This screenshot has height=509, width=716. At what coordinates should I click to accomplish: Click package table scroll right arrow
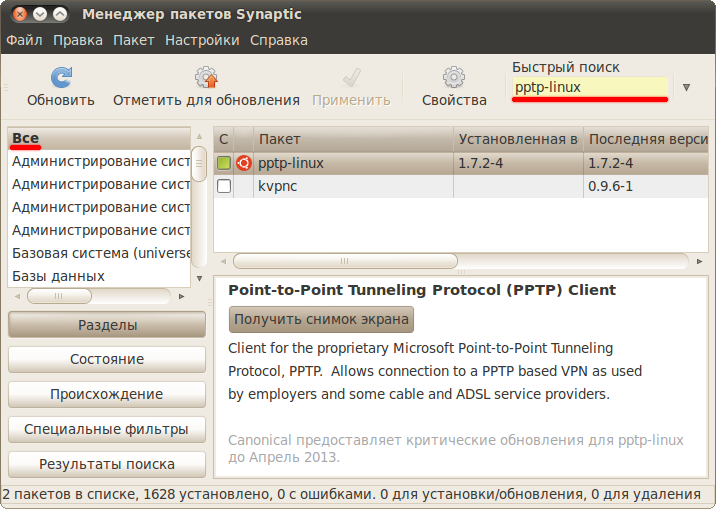699,261
